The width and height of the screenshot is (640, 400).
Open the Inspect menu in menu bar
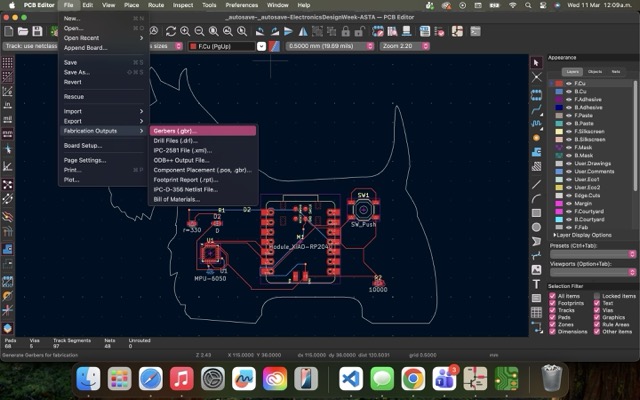(x=183, y=5)
